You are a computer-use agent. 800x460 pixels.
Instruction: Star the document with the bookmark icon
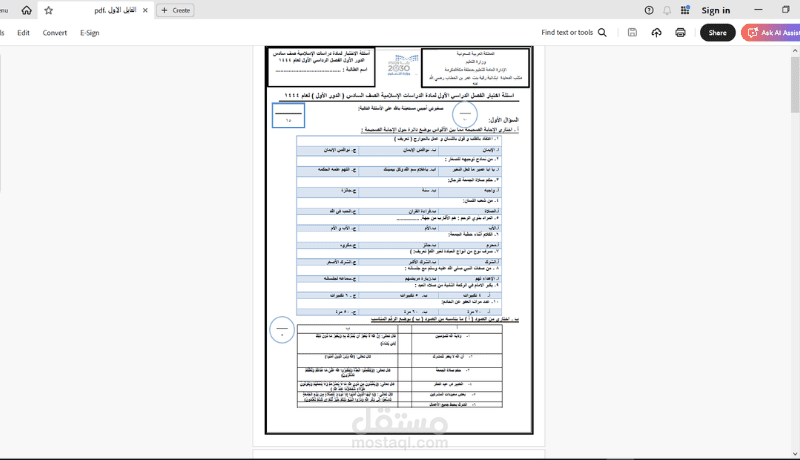click(x=48, y=10)
